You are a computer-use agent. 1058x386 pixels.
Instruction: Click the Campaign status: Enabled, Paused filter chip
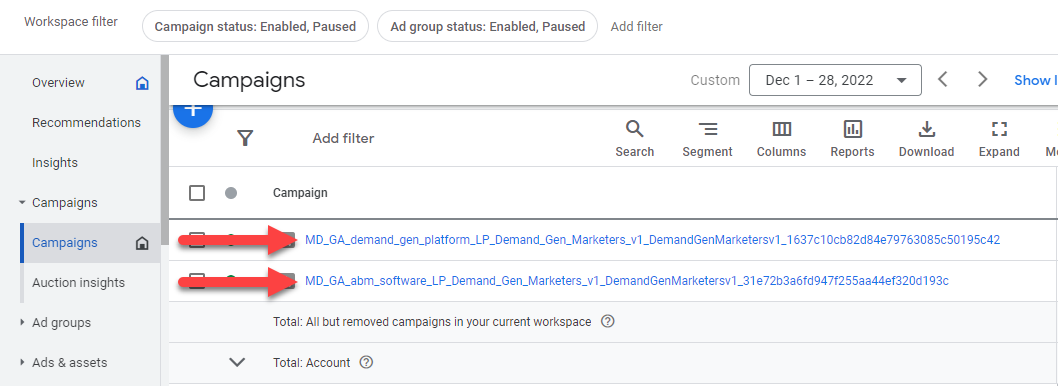click(255, 26)
